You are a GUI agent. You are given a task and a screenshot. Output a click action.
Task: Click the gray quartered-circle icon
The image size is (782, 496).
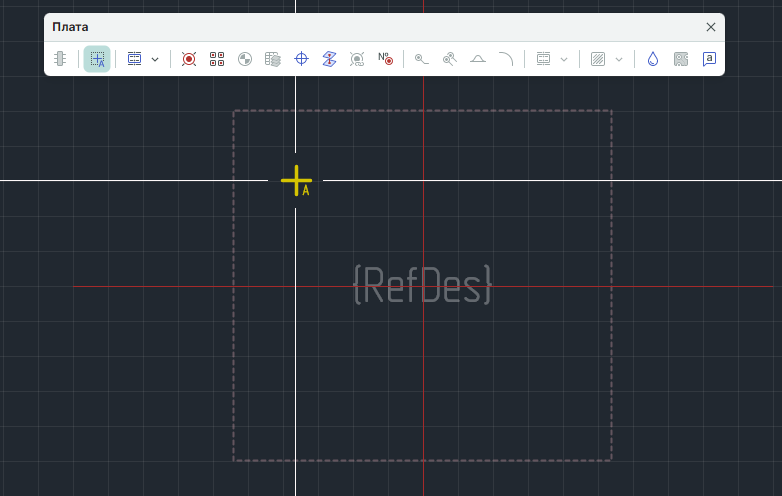click(x=245, y=59)
